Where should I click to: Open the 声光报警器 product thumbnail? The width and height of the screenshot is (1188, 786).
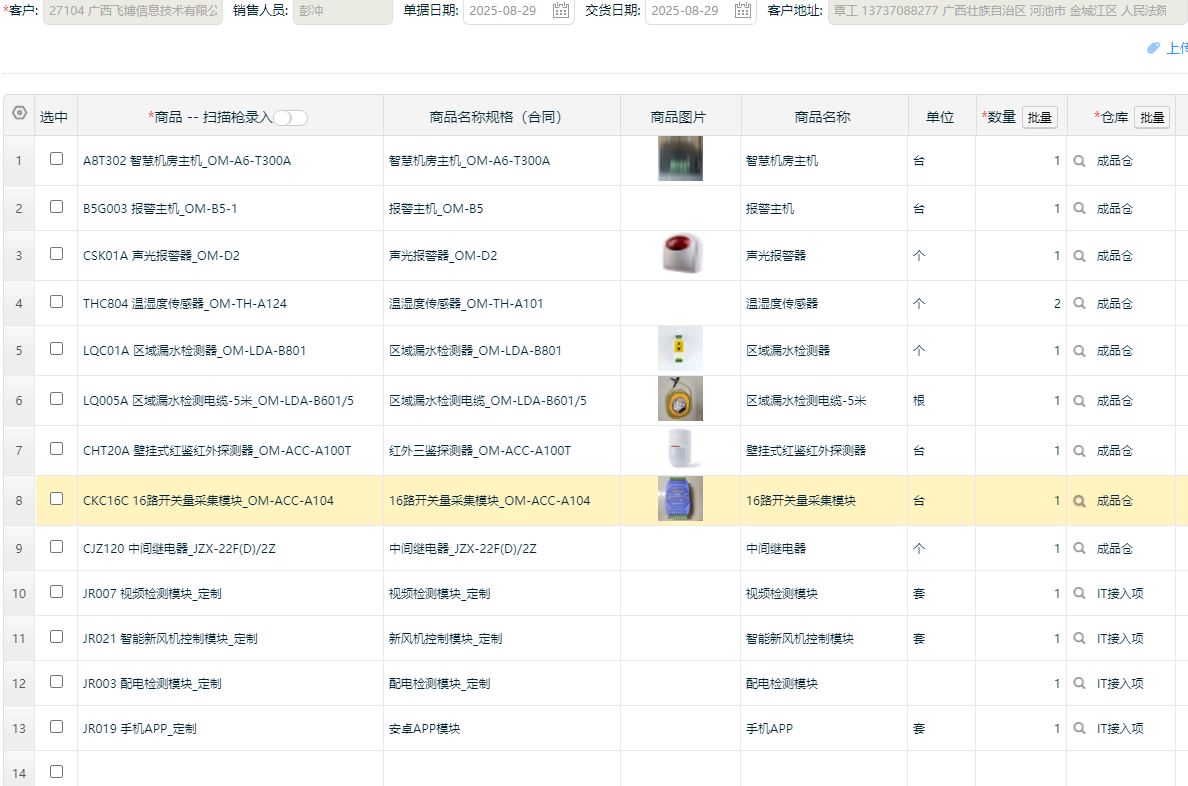680,254
